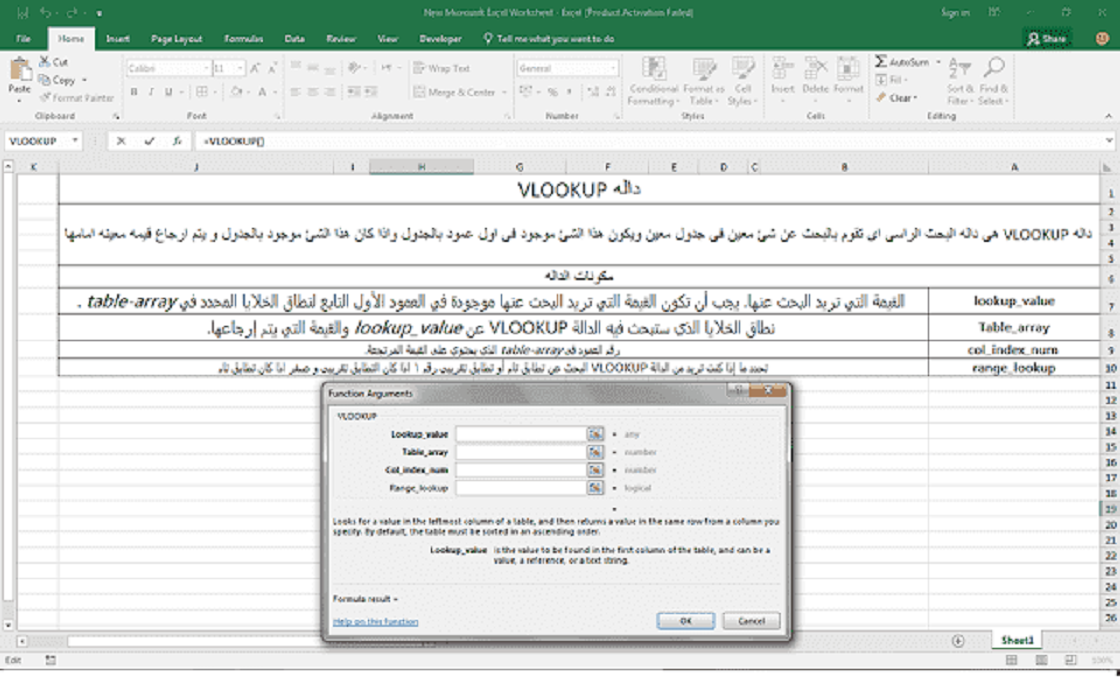Click Merge & Center

click(454, 92)
